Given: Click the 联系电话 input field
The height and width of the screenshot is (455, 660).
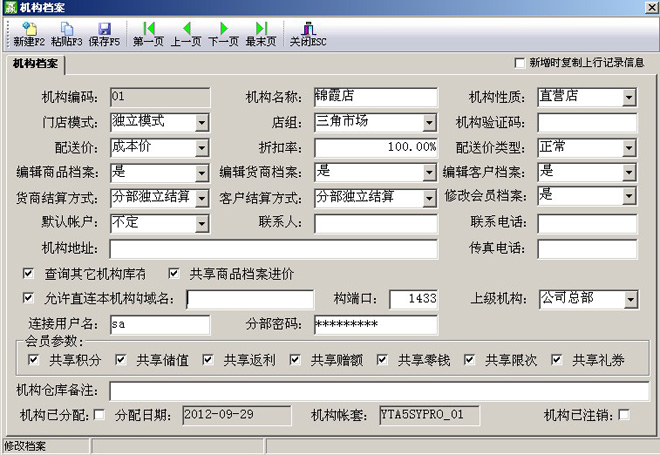Looking at the screenshot, I should click(587, 224).
